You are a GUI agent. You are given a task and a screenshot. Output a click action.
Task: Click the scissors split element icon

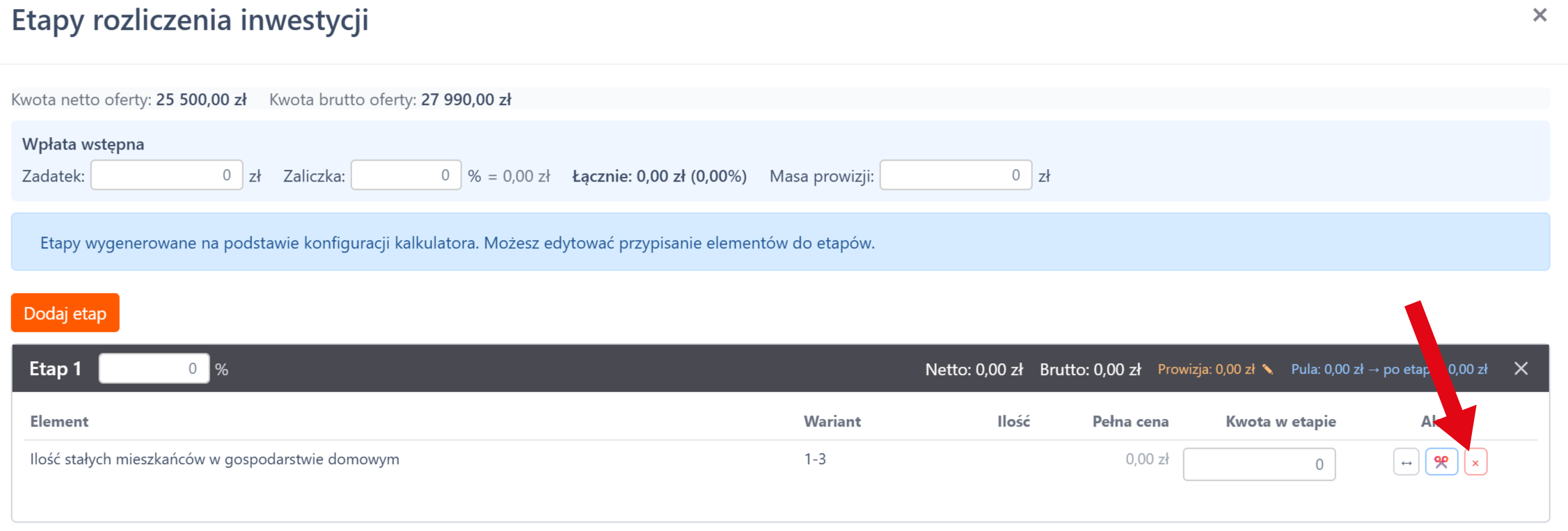point(1441,463)
